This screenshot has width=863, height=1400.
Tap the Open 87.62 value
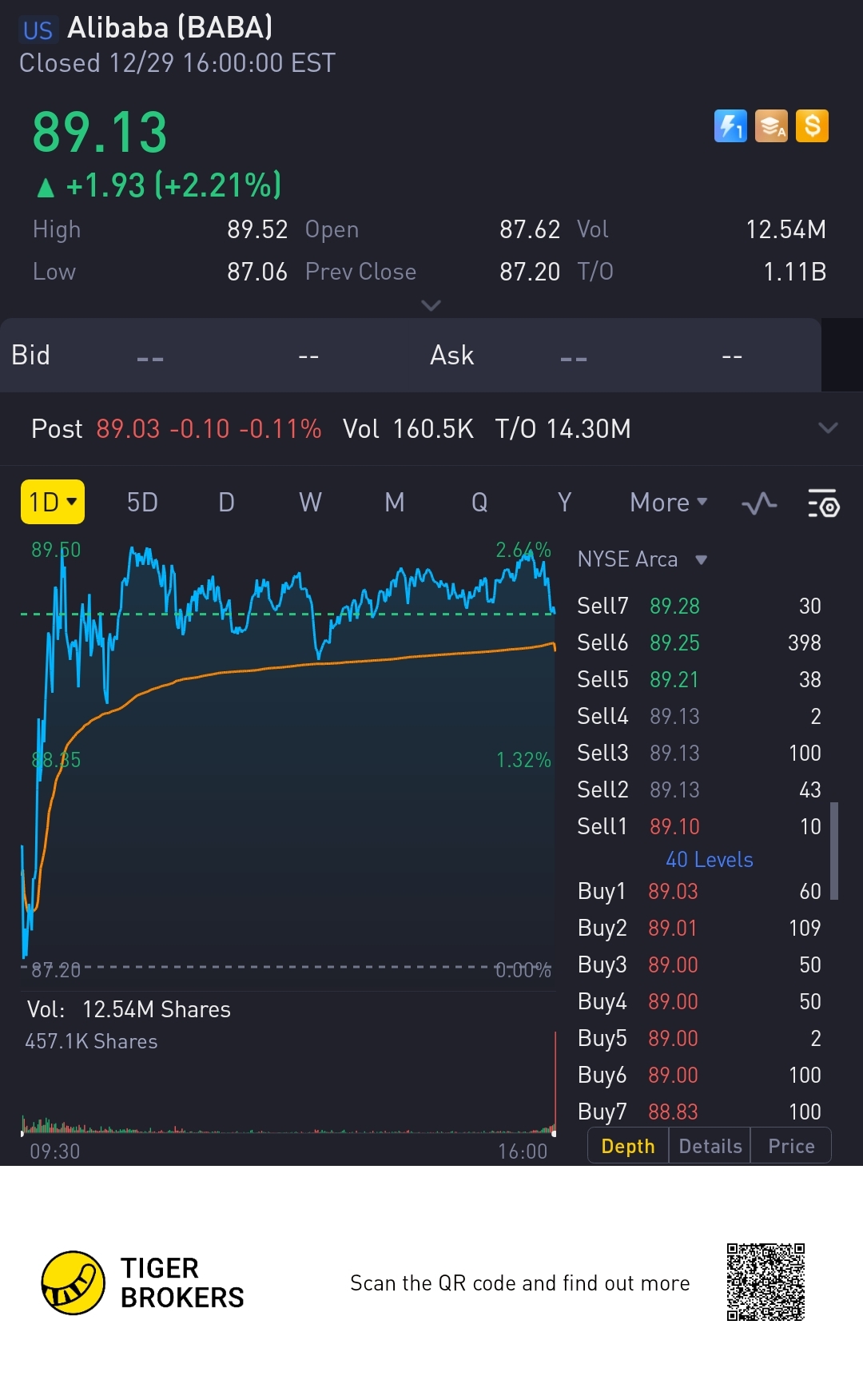pos(530,229)
